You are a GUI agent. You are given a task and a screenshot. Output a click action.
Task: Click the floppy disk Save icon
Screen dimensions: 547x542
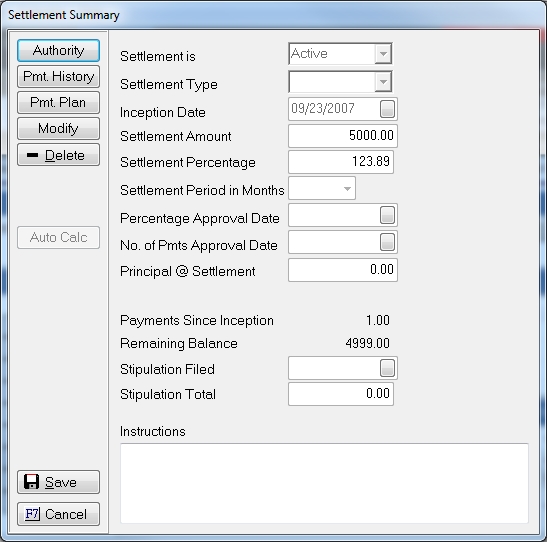point(31,482)
